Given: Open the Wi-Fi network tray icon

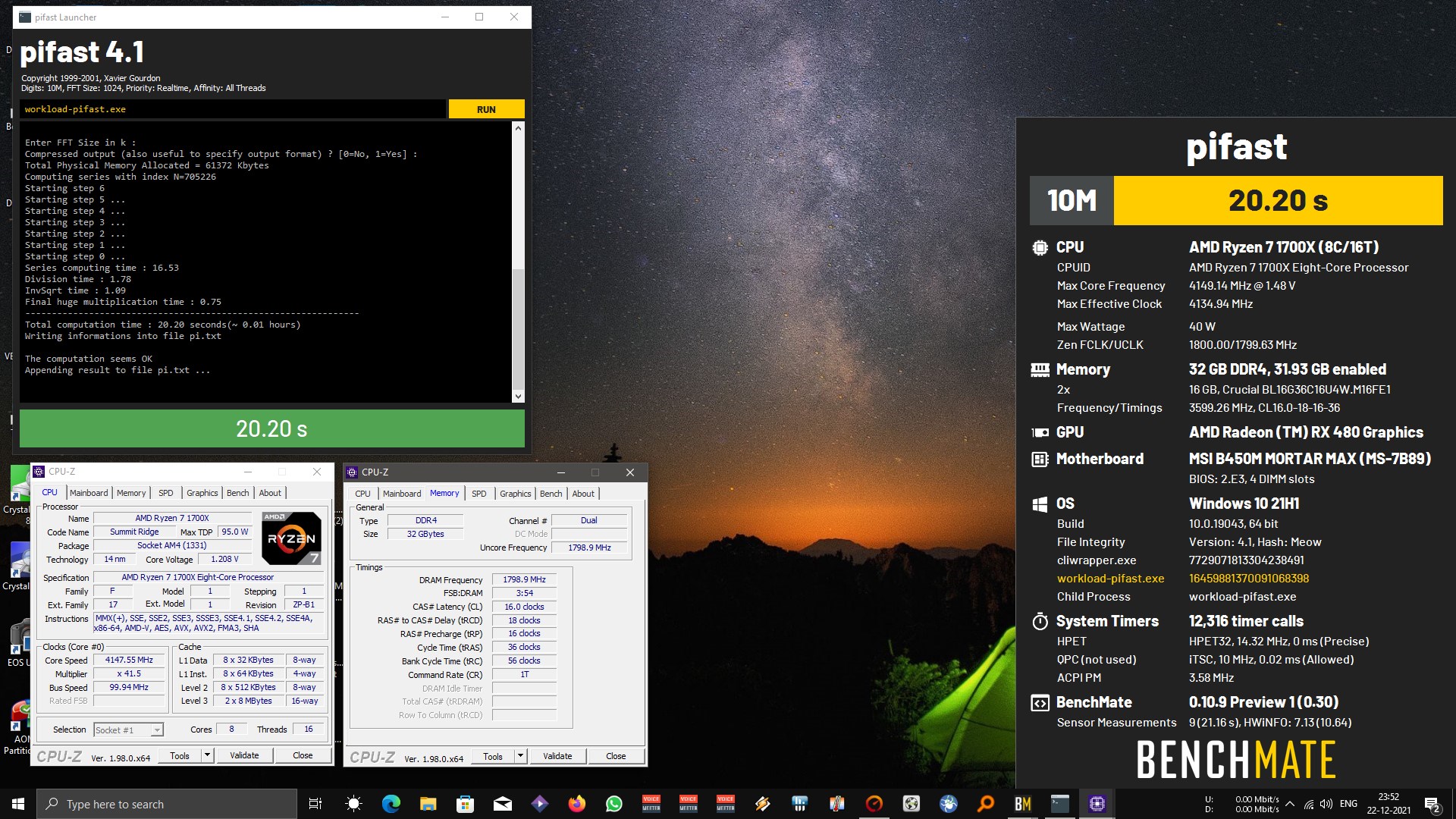Looking at the screenshot, I should [1309, 805].
